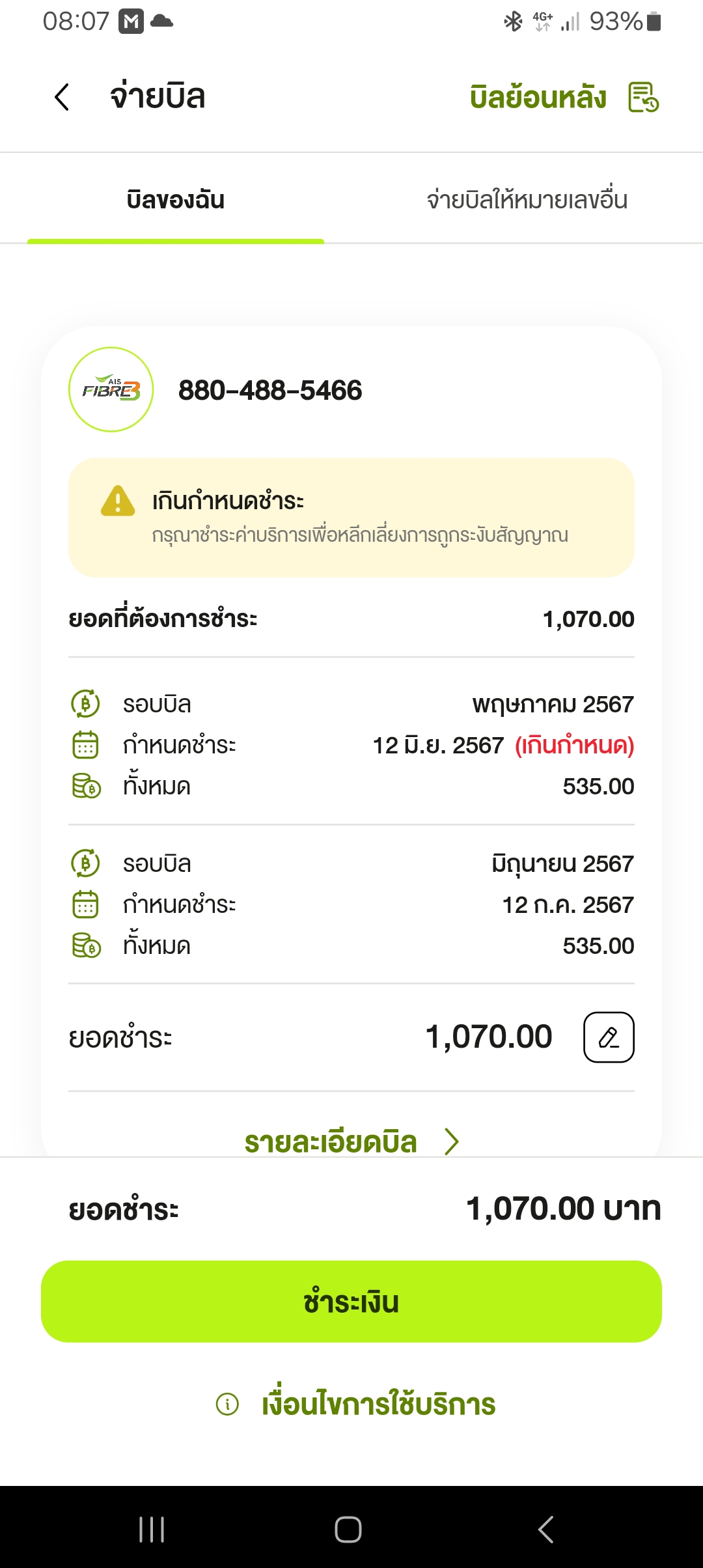Viewport: 703px width, 1568px height.
Task: Tap calendar icon for 12 มิ.ย. 2567 due date
Action: pos(85,745)
